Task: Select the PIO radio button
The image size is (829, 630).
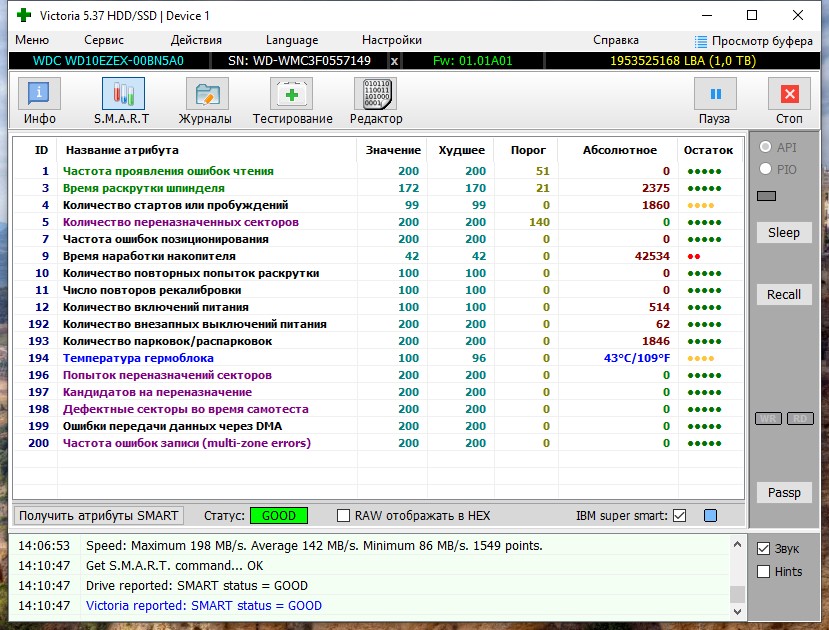Action: click(765, 169)
